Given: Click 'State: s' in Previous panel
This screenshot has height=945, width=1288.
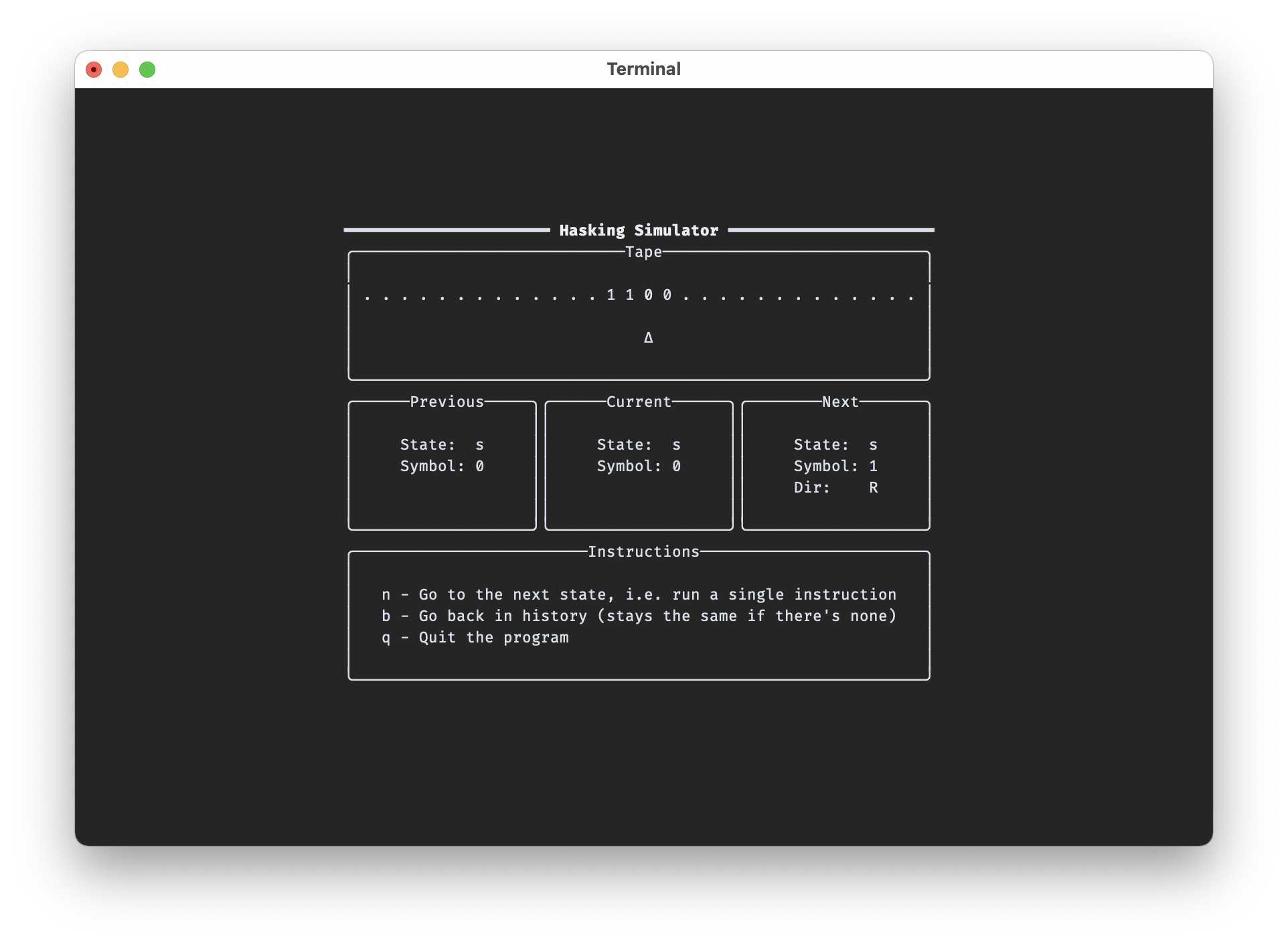Looking at the screenshot, I should click(x=442, y=445).
